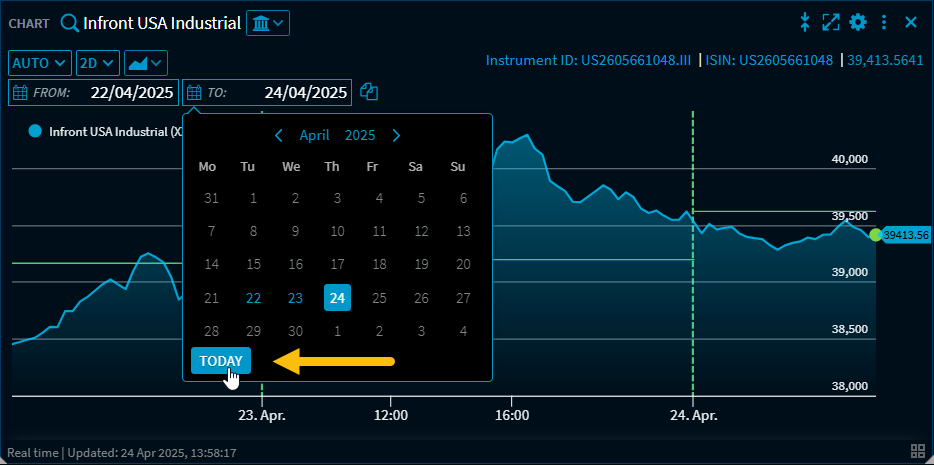
Task: Open the three-dot more options menu
Action: click(x=884, y=22)
